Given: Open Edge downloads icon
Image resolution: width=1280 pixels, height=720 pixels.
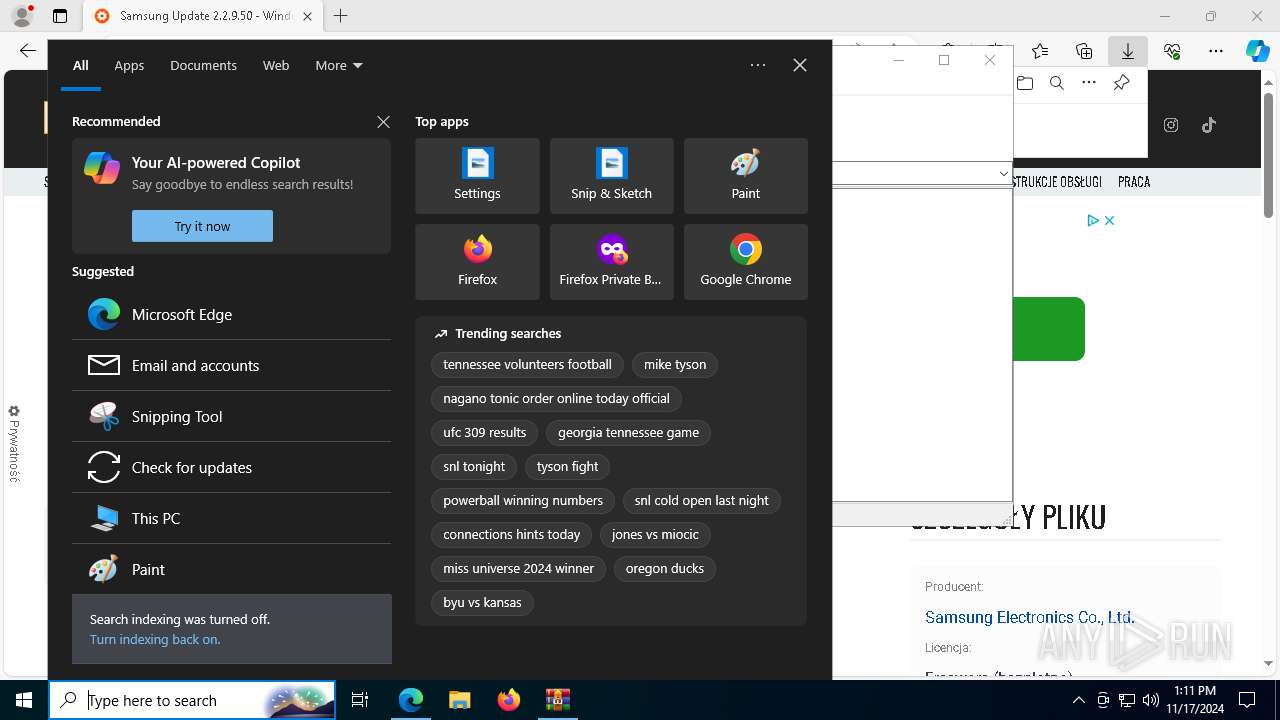Looking at the screenshot, I should 1128,51.
